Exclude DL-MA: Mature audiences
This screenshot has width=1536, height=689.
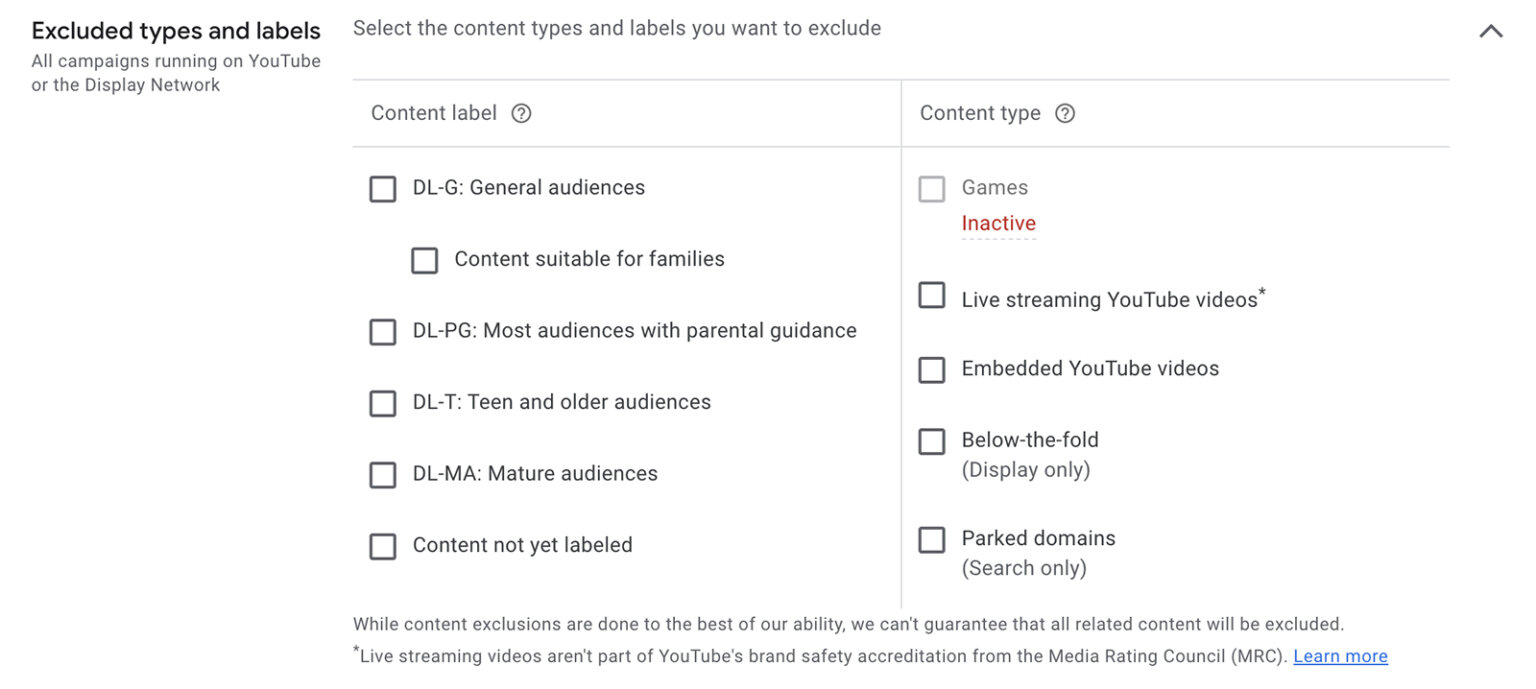[383, 474]
